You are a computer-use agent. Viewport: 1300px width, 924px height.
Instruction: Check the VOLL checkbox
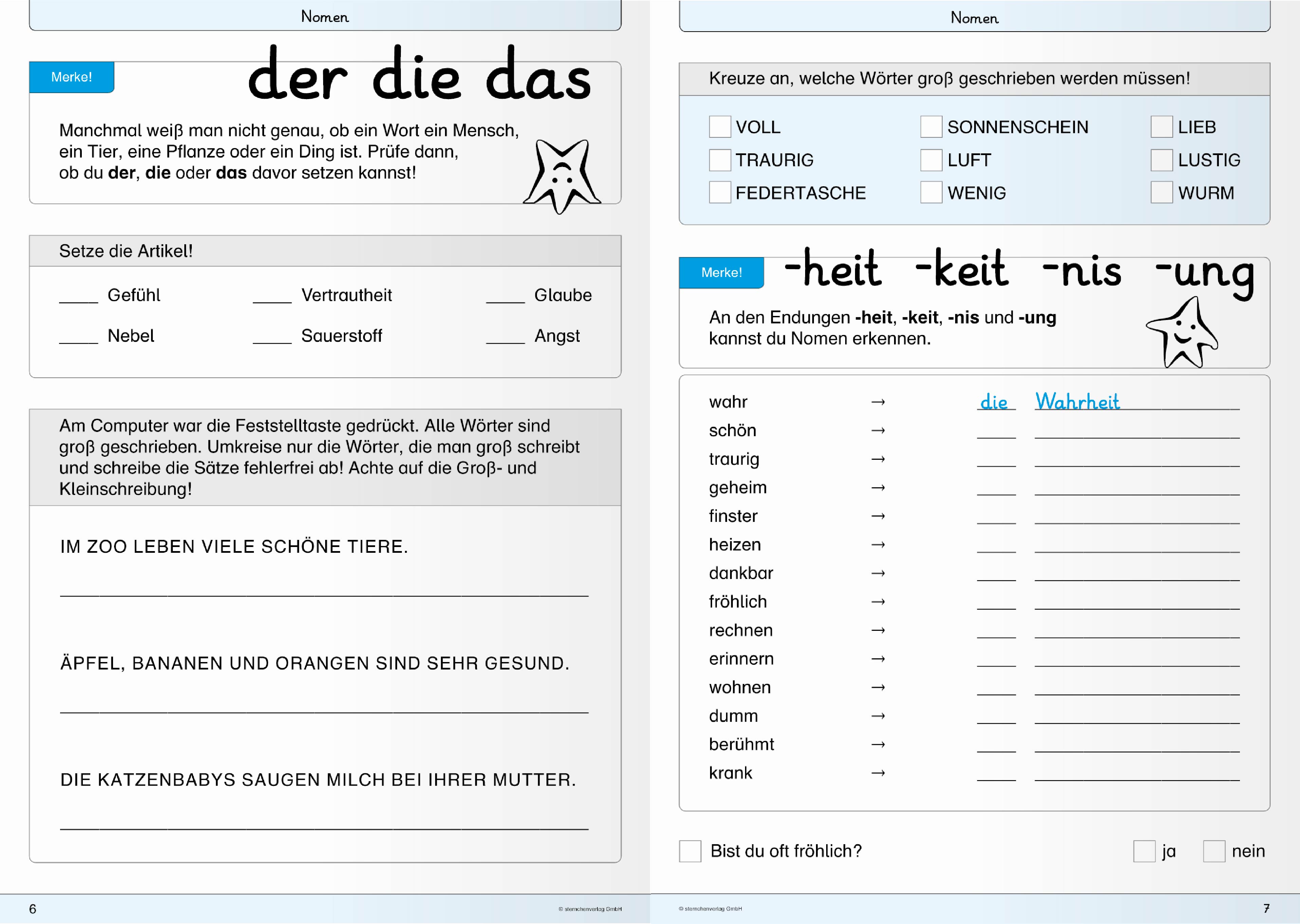click(x=720, y=127)
